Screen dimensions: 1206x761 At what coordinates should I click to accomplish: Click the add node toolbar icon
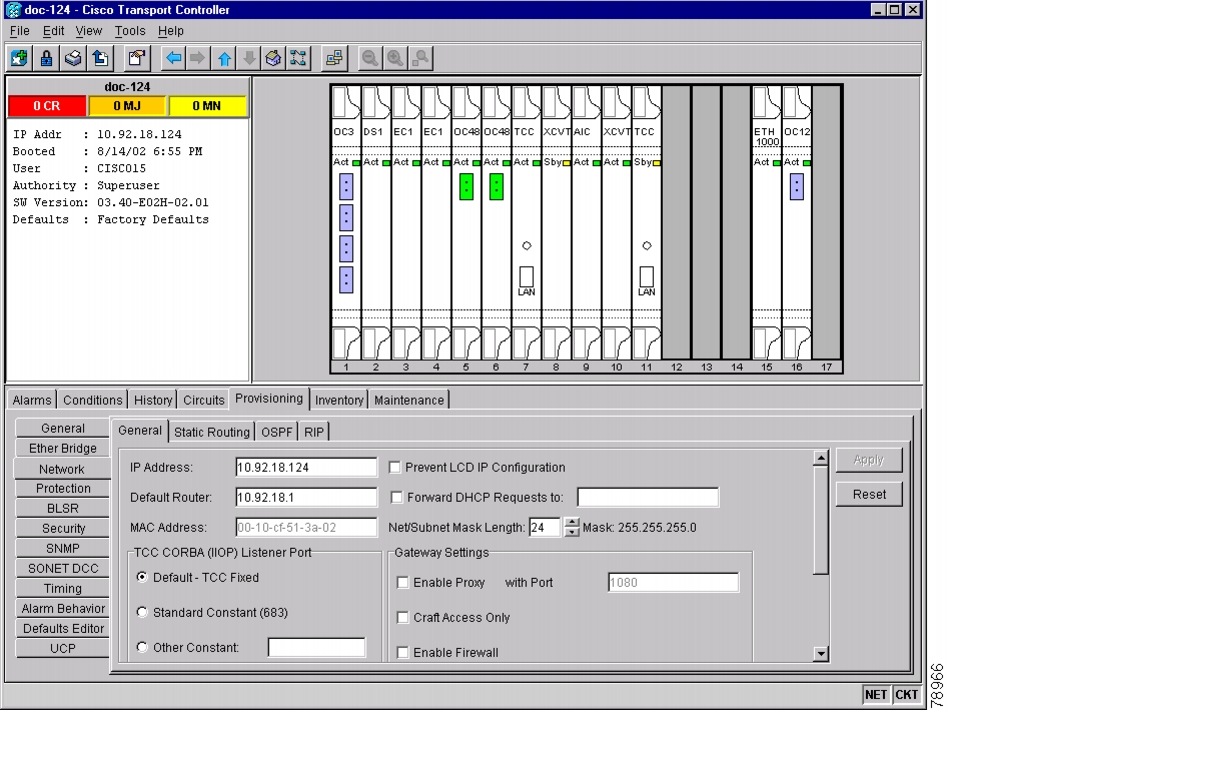(20, 58)
